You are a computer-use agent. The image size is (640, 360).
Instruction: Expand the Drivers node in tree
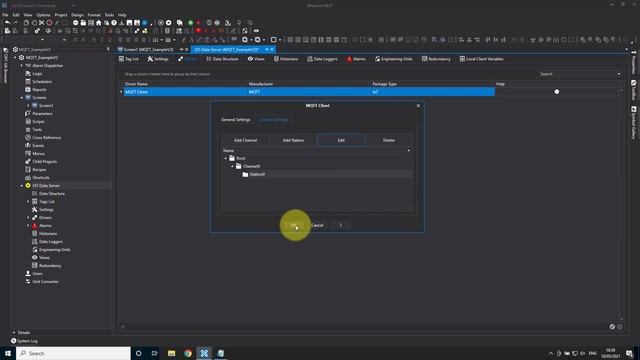(x=28, y=218)
